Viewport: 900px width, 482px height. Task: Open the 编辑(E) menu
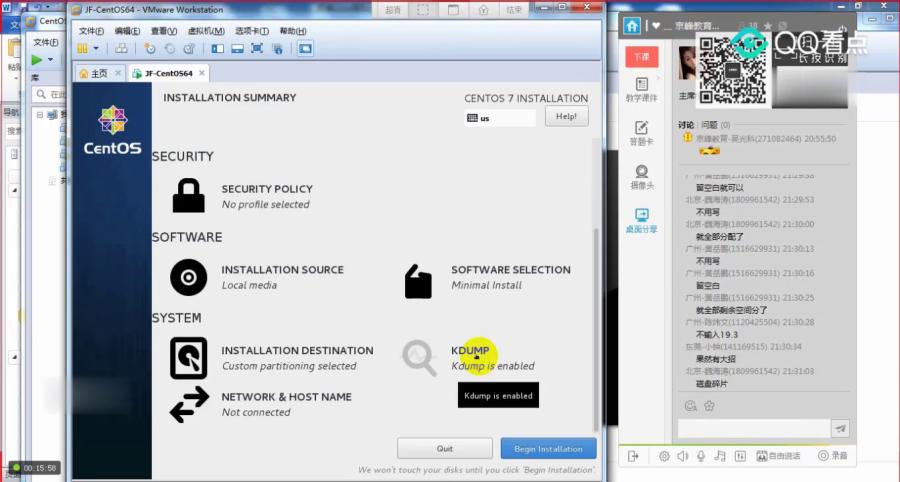point(127,31)
